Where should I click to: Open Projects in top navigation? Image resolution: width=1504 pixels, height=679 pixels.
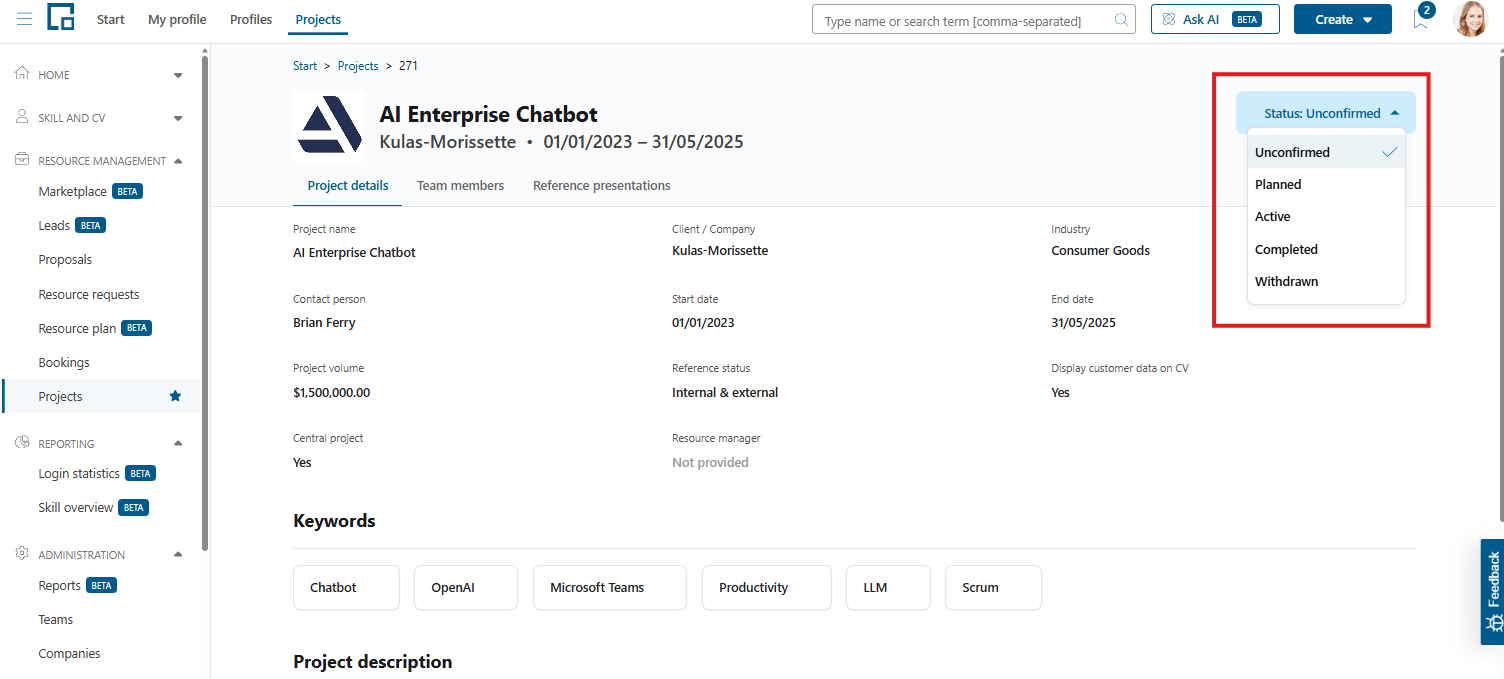click(x=318, y=19)
